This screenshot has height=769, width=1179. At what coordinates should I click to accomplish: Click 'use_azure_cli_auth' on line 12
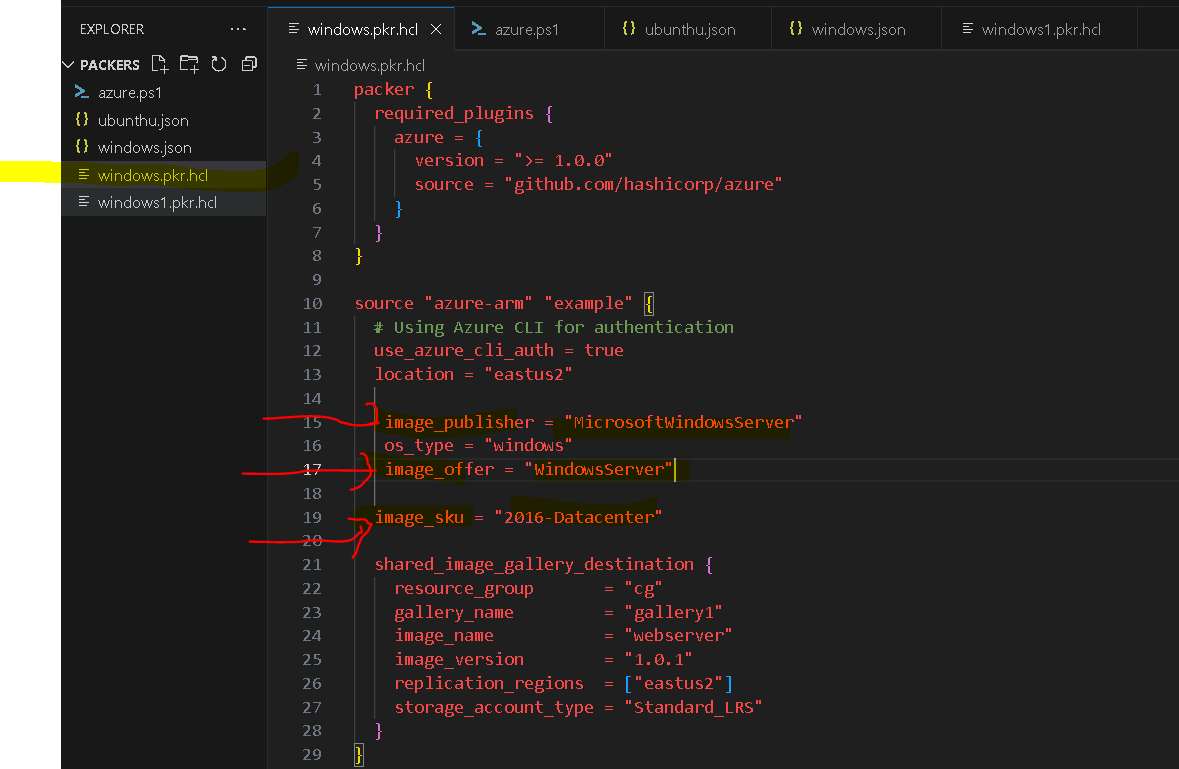pos(464,351)
